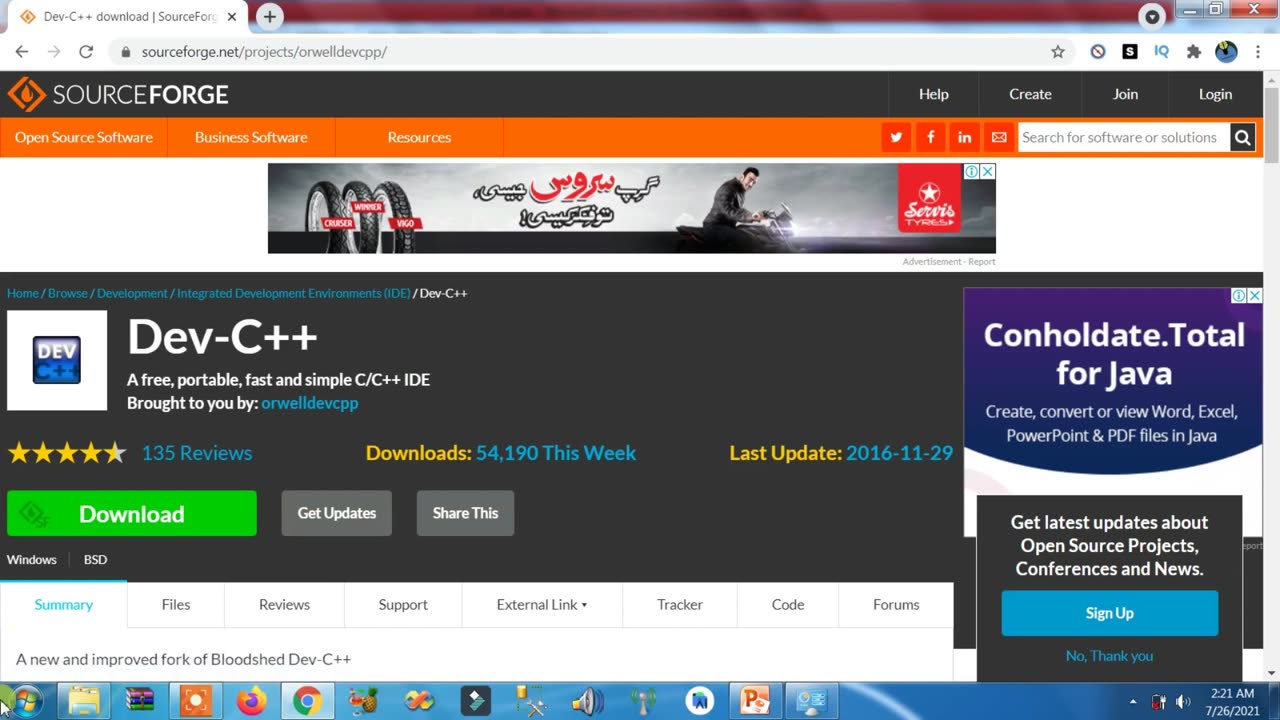The height and width of the screenshot is (720, 1280).
Task: Click the Get Updates button
Action: 337,513
